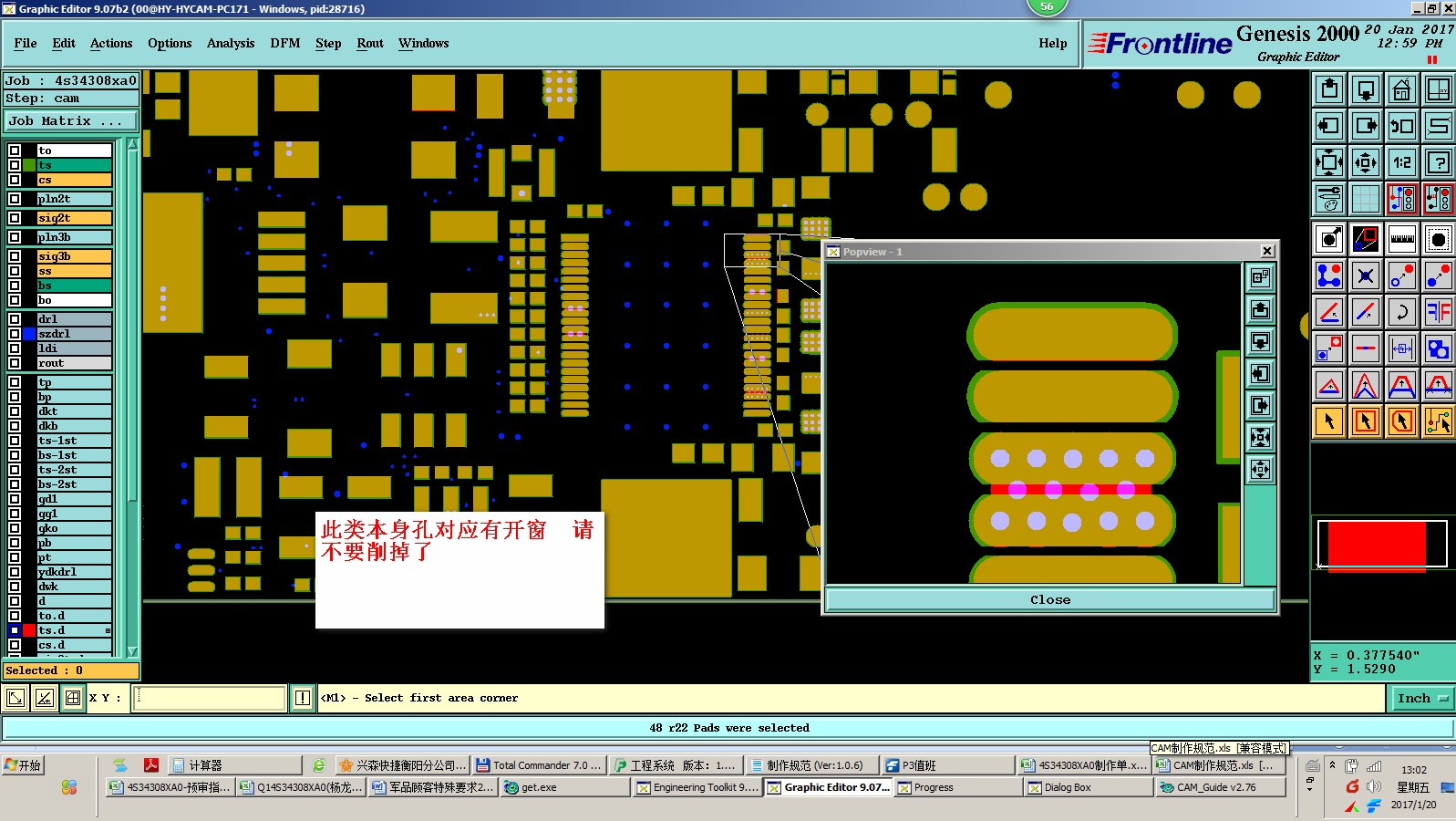
Task: Select the plain arrow select pointer tool
Action: tap(1329, 421)
